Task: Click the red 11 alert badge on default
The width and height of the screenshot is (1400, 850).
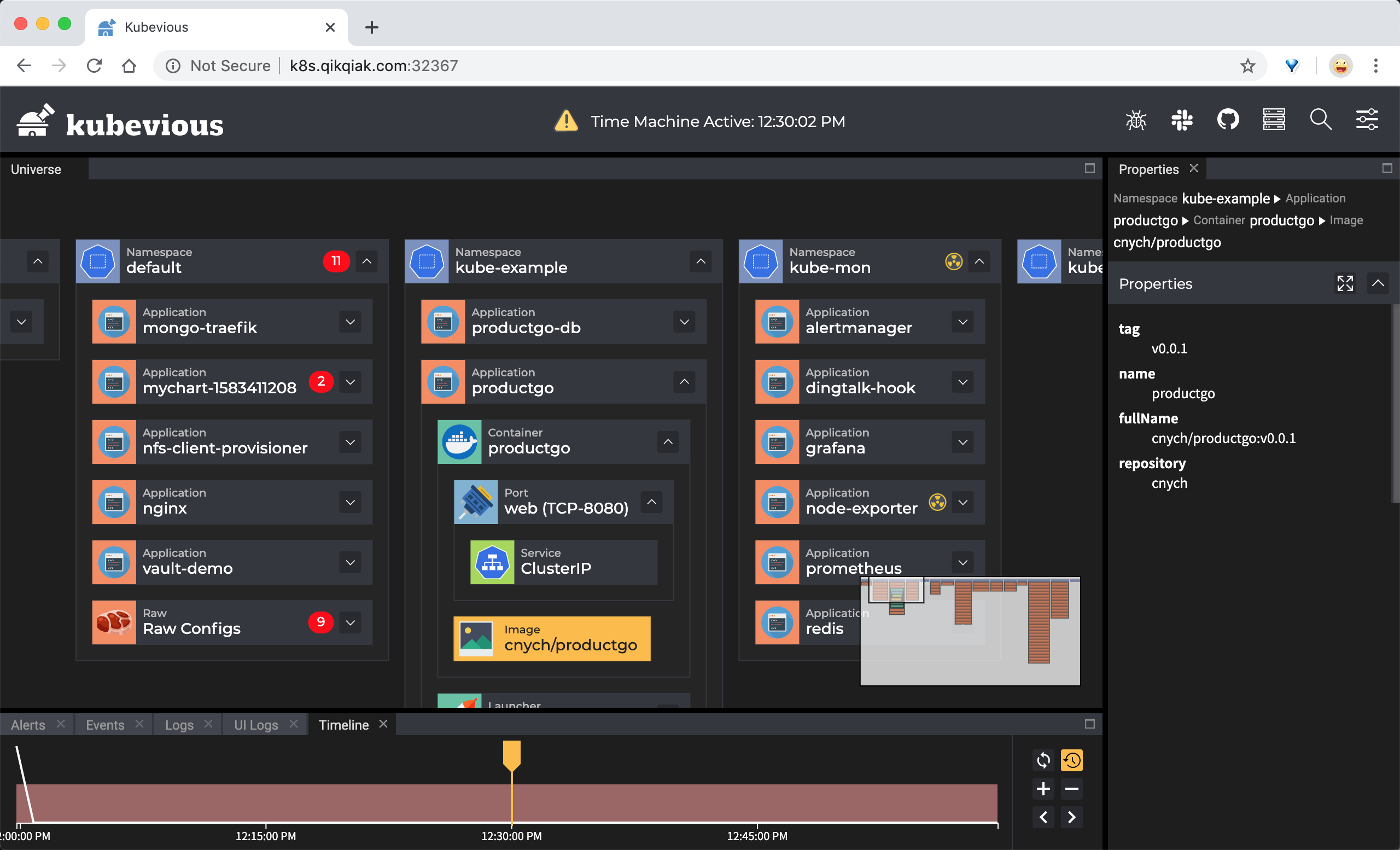Action: [336, 261]
